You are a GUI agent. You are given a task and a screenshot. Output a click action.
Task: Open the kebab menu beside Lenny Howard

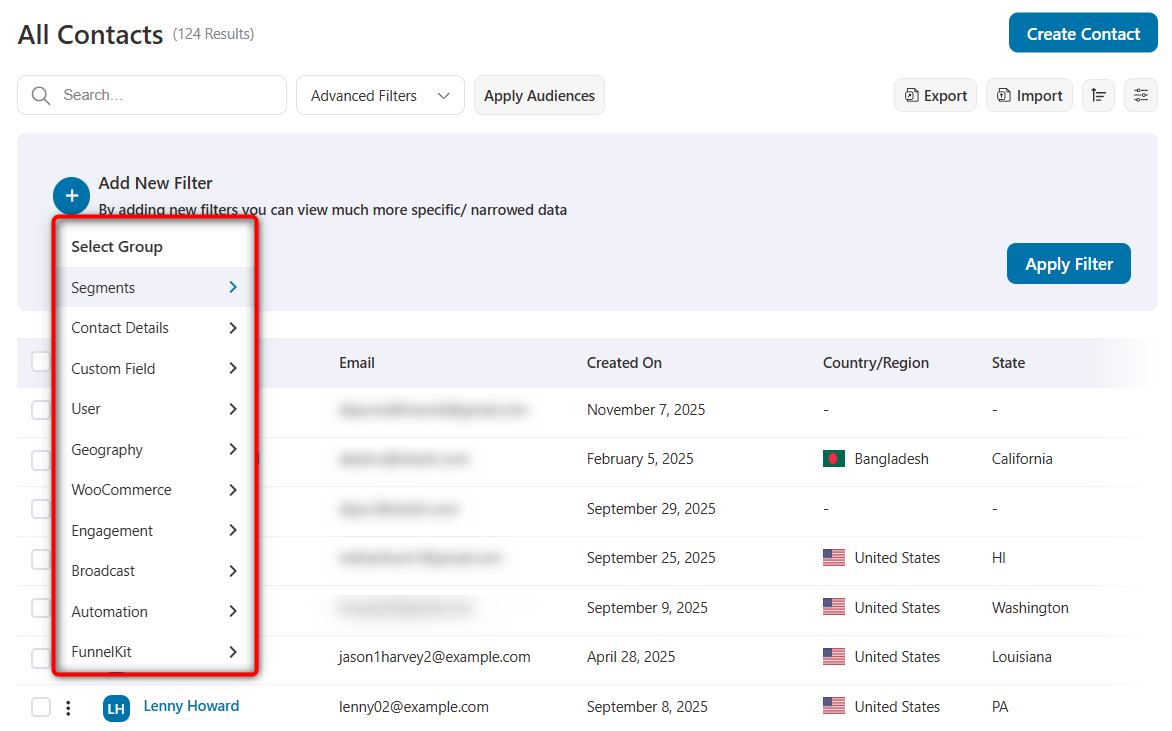point(68,706)
